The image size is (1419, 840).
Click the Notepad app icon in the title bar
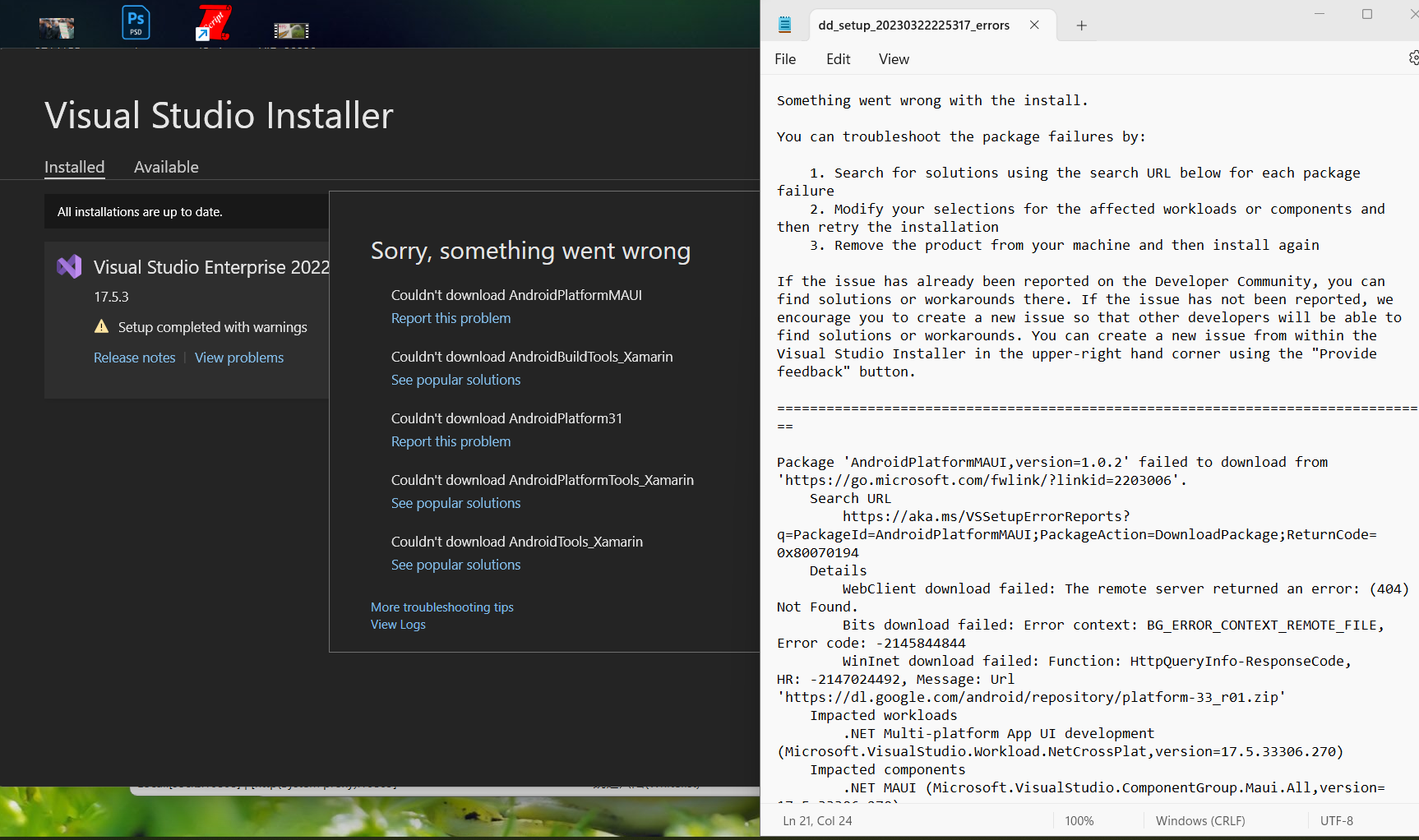[784, 25]
